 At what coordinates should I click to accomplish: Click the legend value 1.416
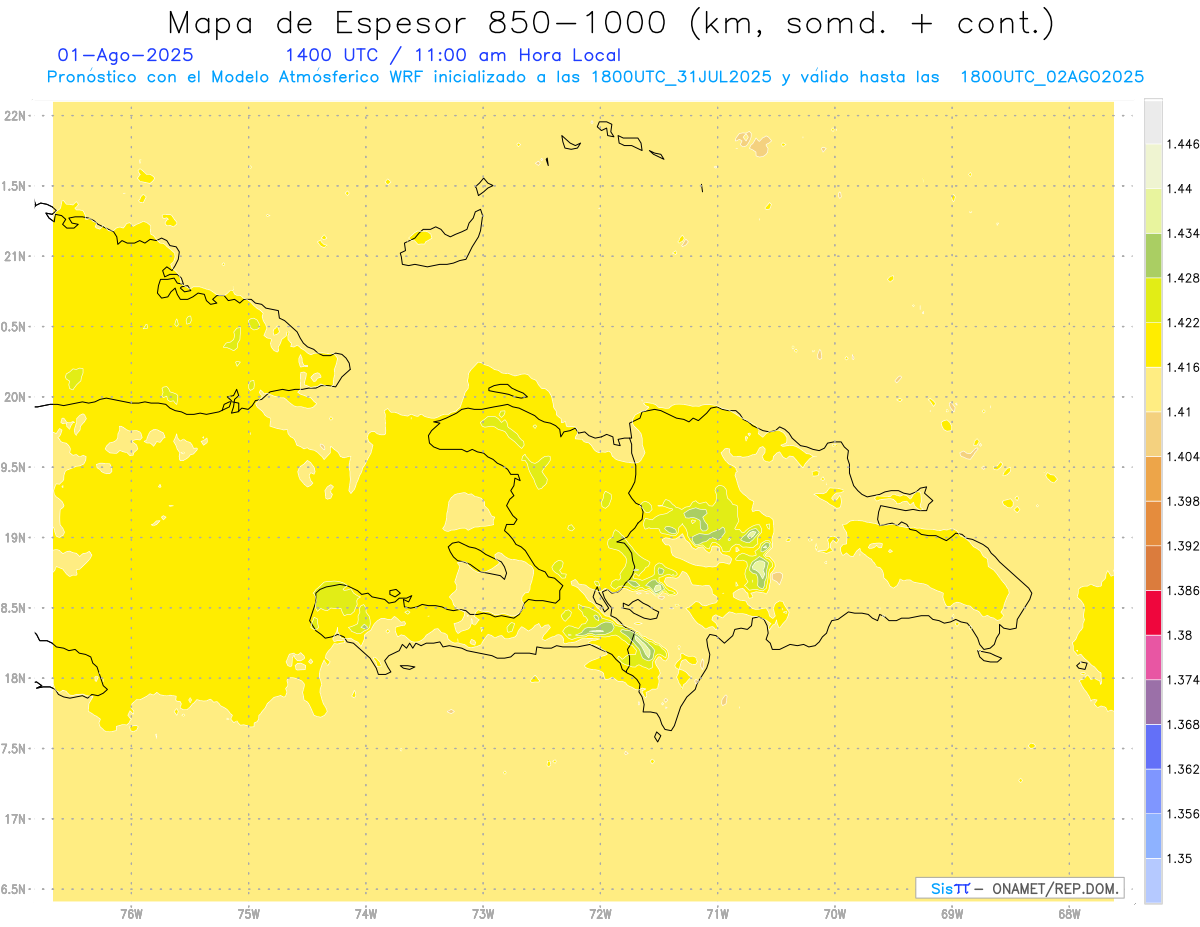coord(1183,367)
